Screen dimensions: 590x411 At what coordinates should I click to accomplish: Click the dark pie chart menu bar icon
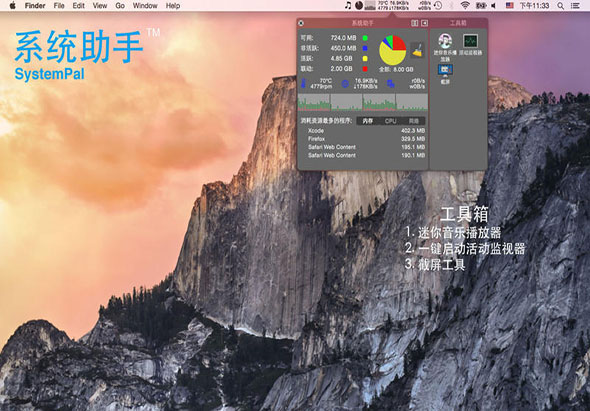[359, 5]
